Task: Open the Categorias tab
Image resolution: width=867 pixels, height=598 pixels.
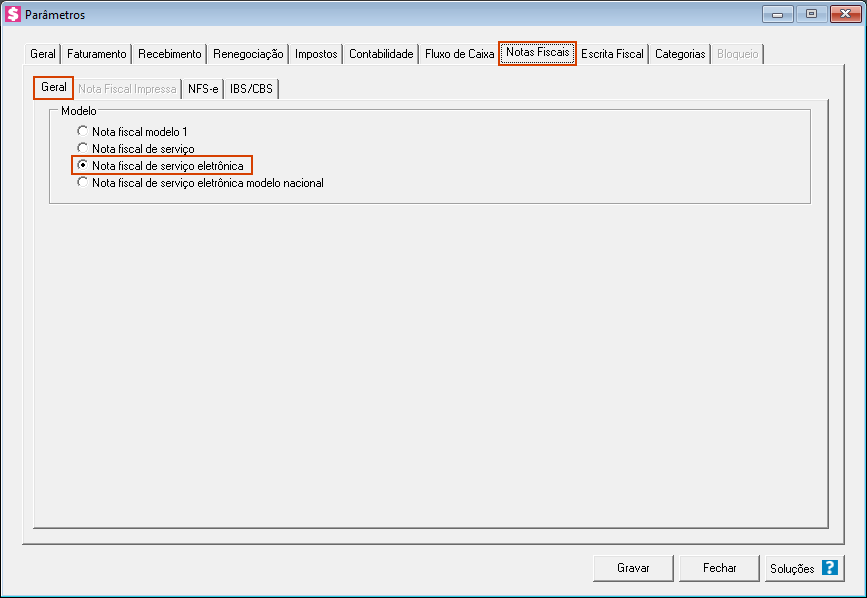Action: coord(680,54)
